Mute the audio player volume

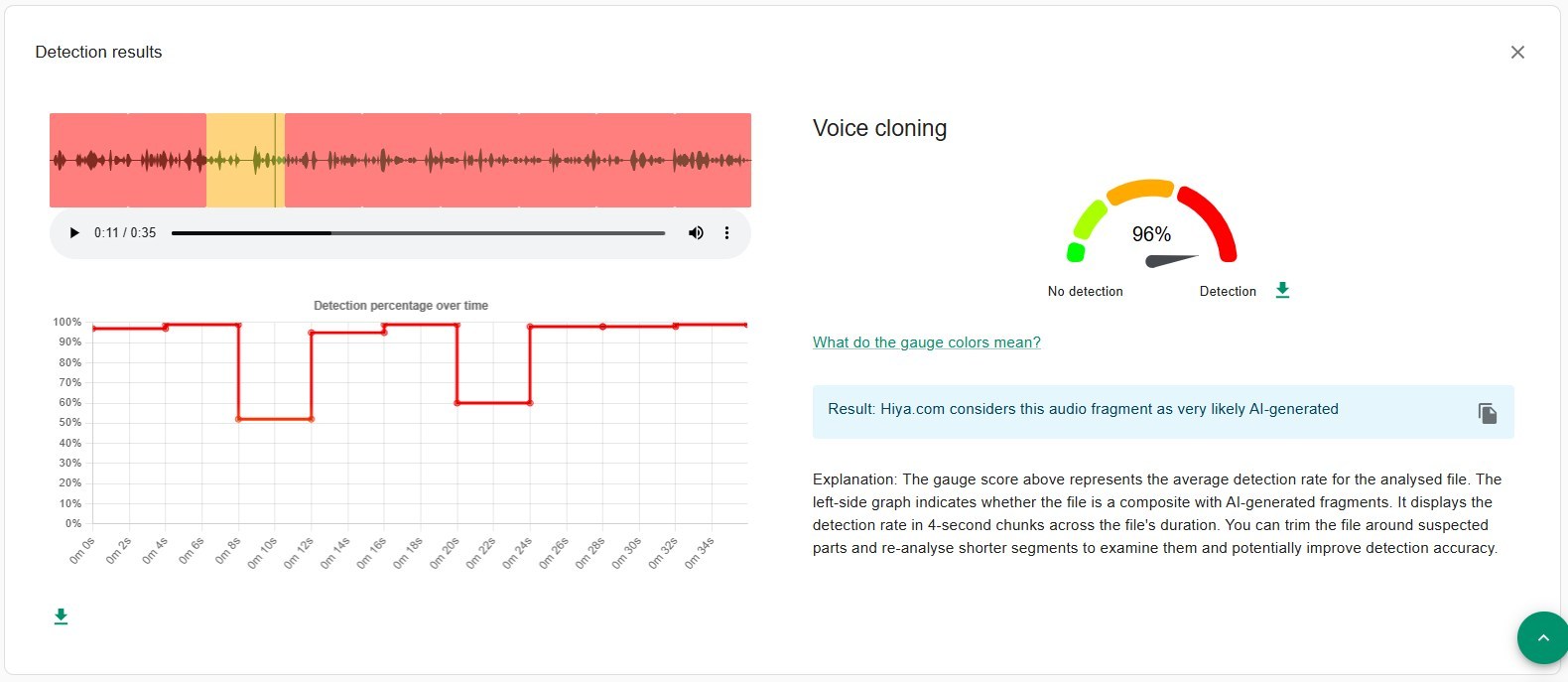pyautogui.click(x=696, y=233)
